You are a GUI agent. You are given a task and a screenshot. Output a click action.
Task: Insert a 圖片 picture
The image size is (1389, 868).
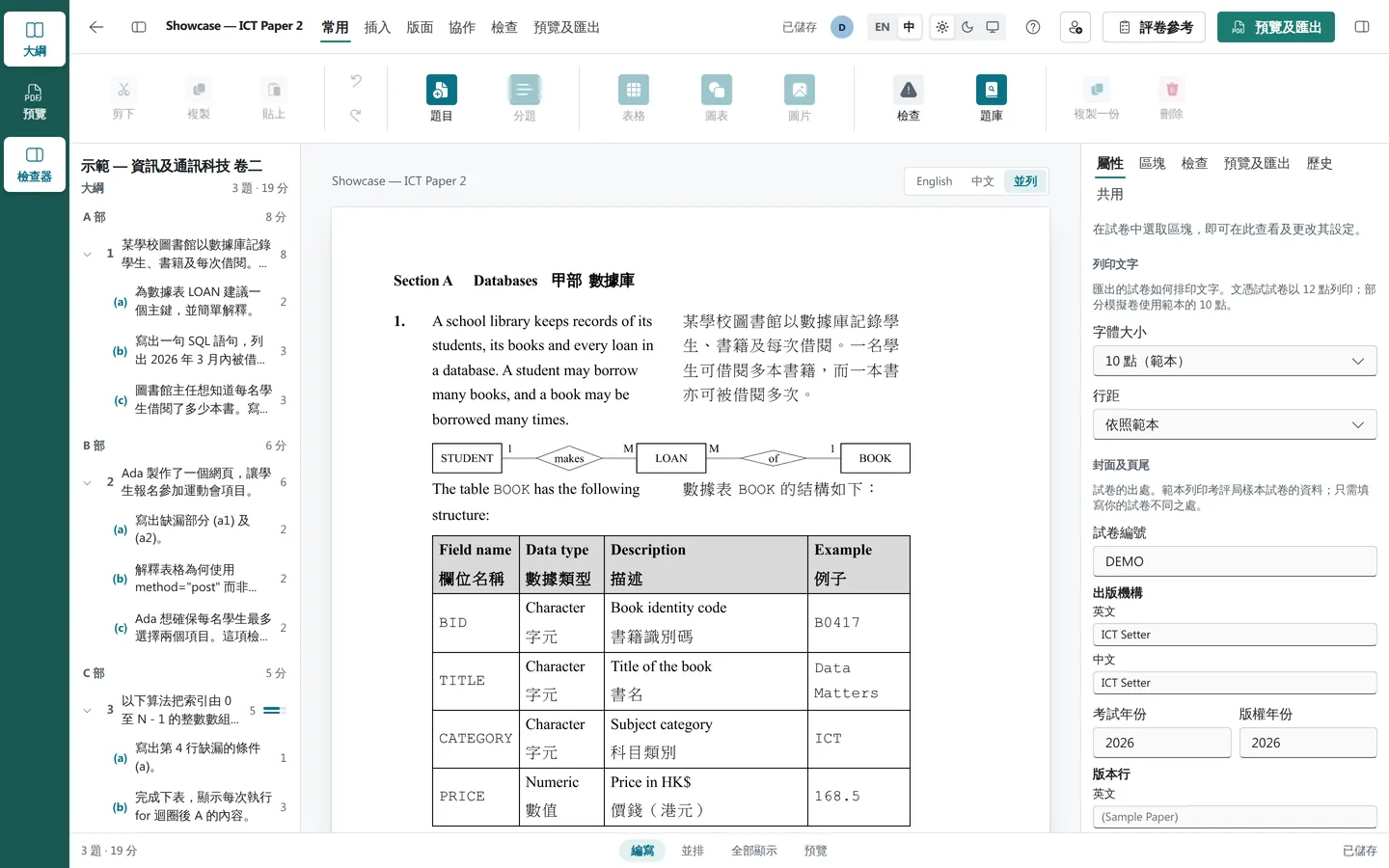(x=800, y=98)
